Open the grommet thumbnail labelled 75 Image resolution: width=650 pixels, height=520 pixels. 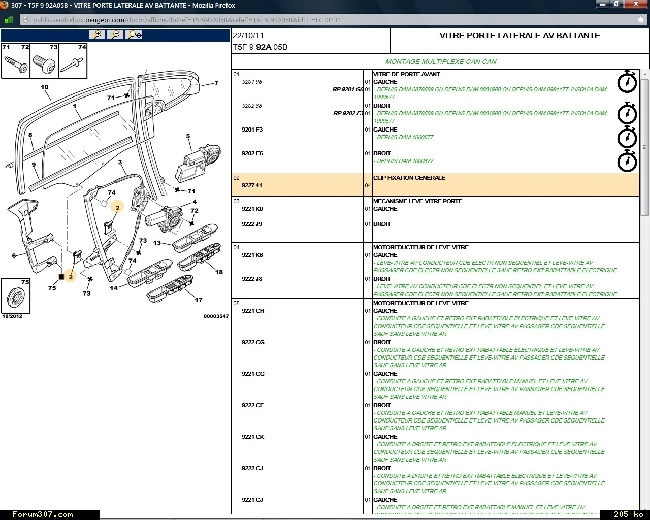[x=16, y=296]
